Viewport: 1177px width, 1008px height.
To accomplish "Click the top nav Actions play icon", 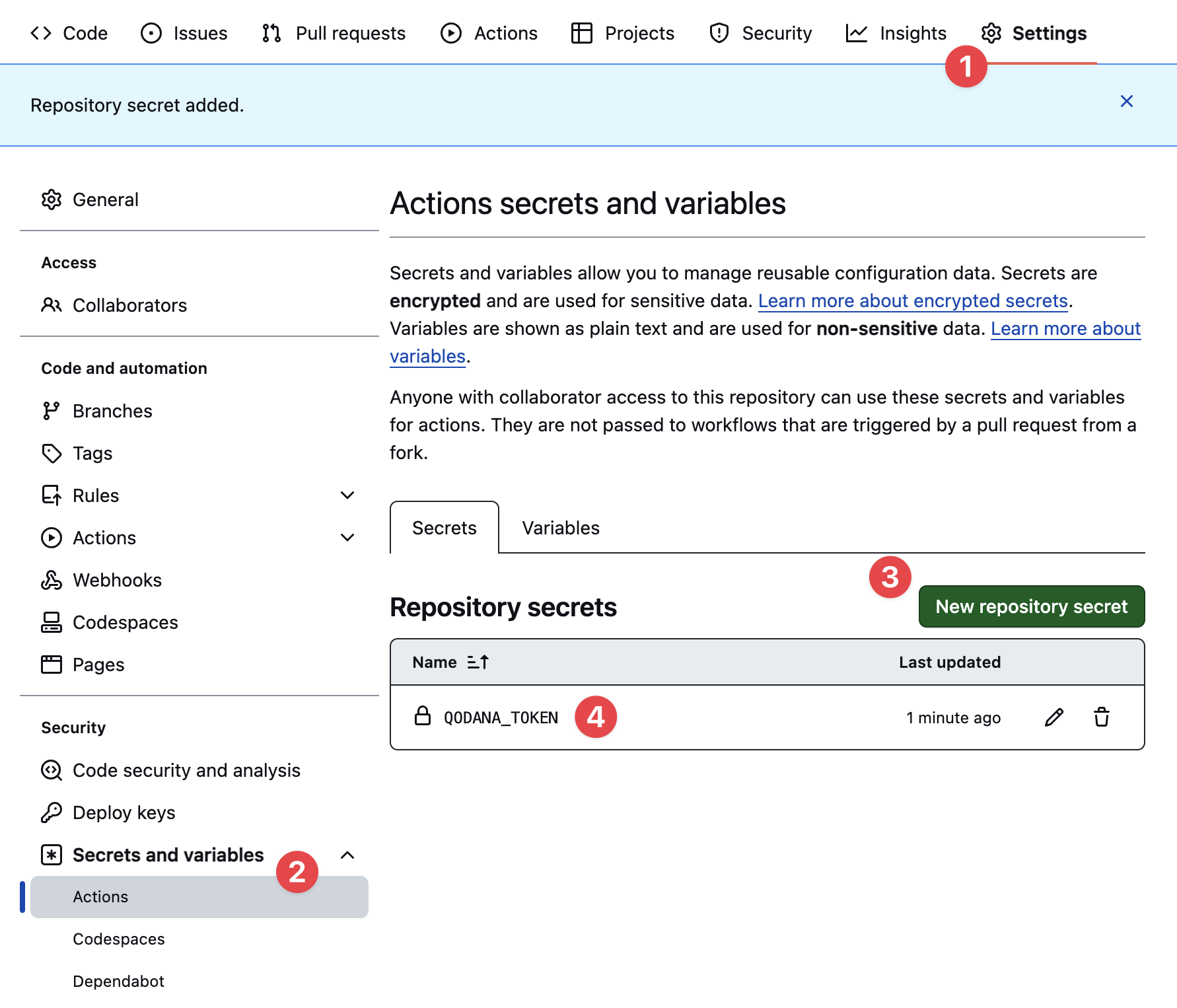I will 451,33.
